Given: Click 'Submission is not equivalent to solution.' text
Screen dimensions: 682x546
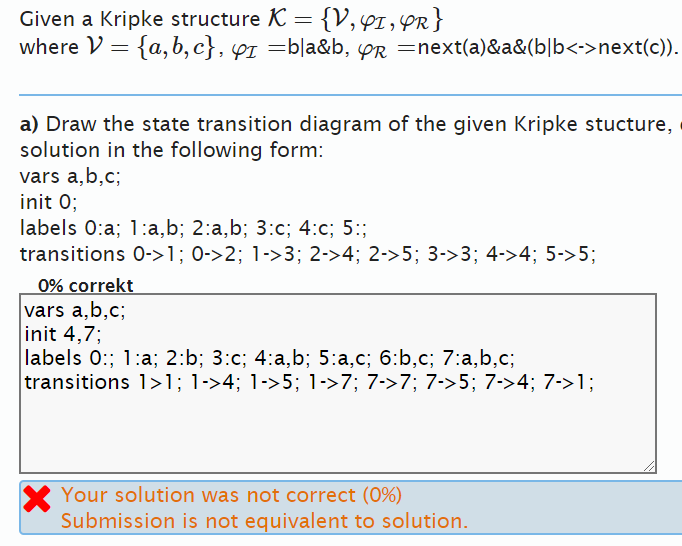Looking at the screenshot, I should (x=264, y=521).
